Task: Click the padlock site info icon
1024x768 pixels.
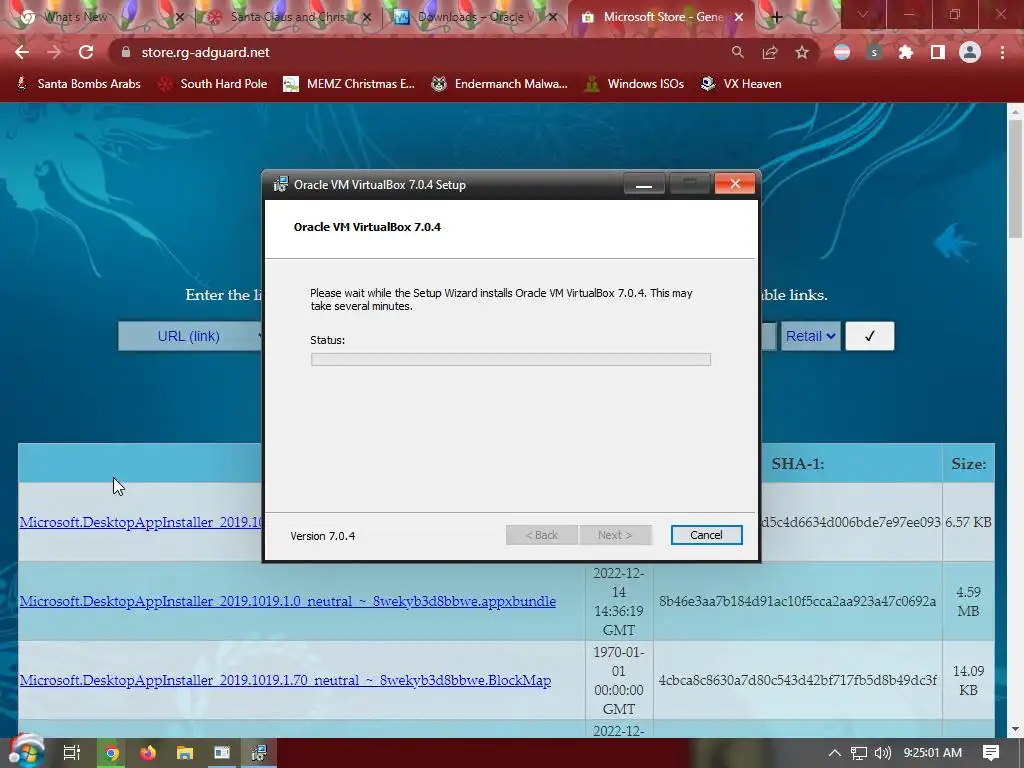Action: [x=126, y=52]
